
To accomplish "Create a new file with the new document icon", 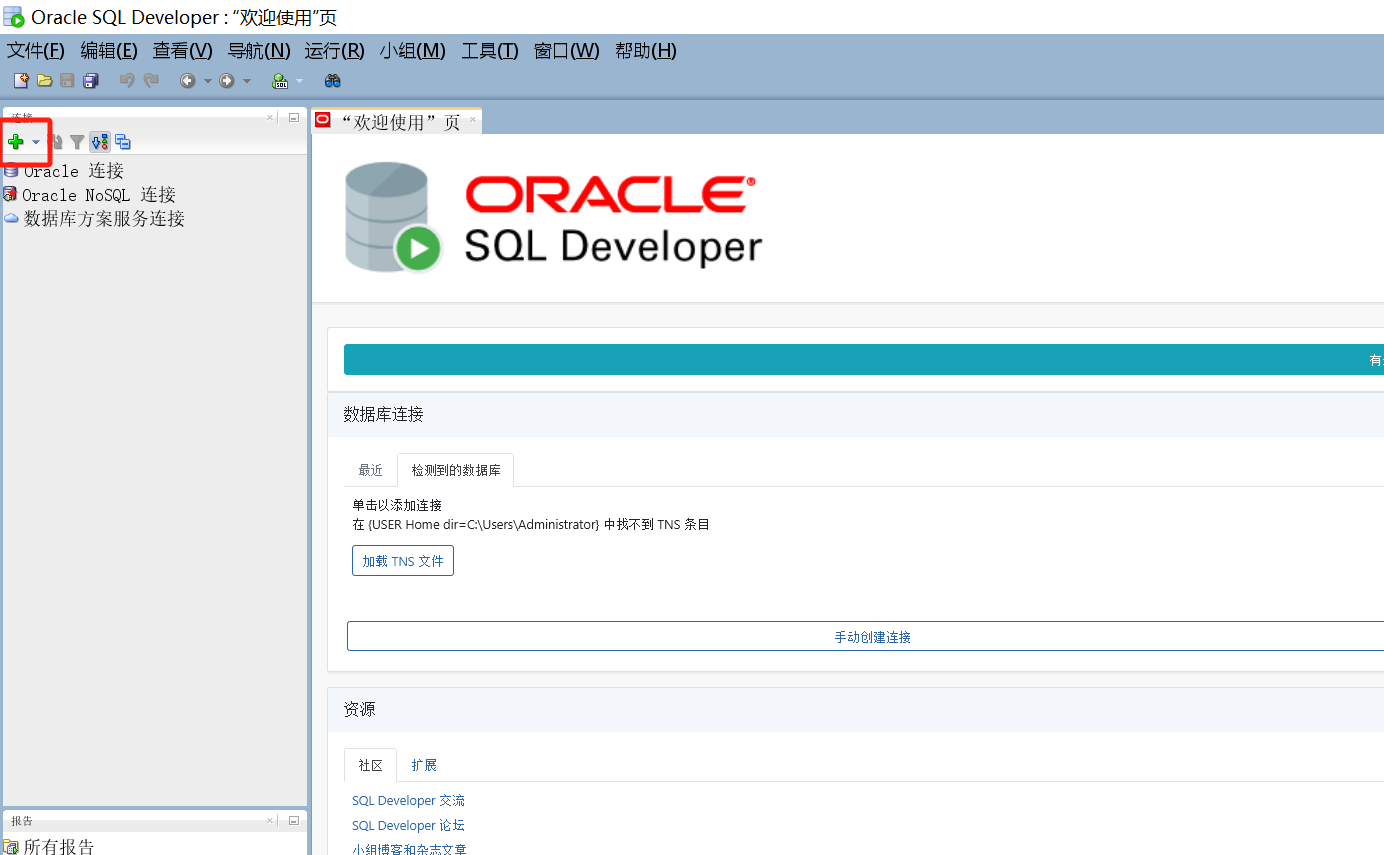I will (21, 81).
